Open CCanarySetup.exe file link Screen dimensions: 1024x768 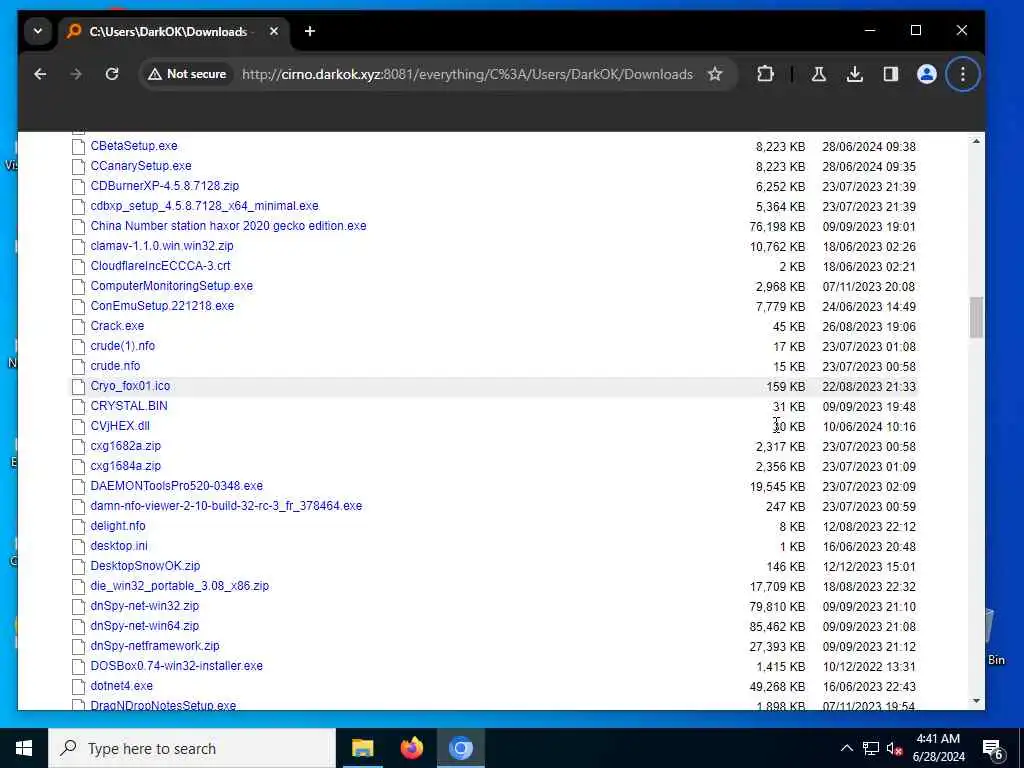pos(141,166)
